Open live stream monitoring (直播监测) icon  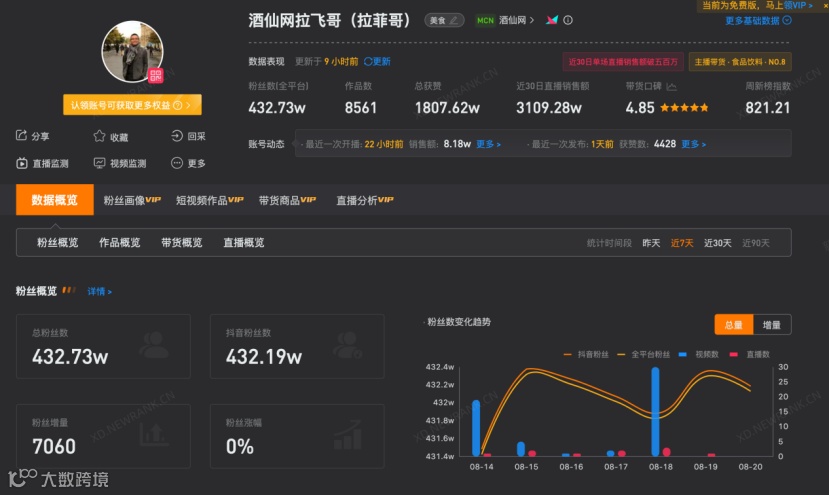coord(21,163)
